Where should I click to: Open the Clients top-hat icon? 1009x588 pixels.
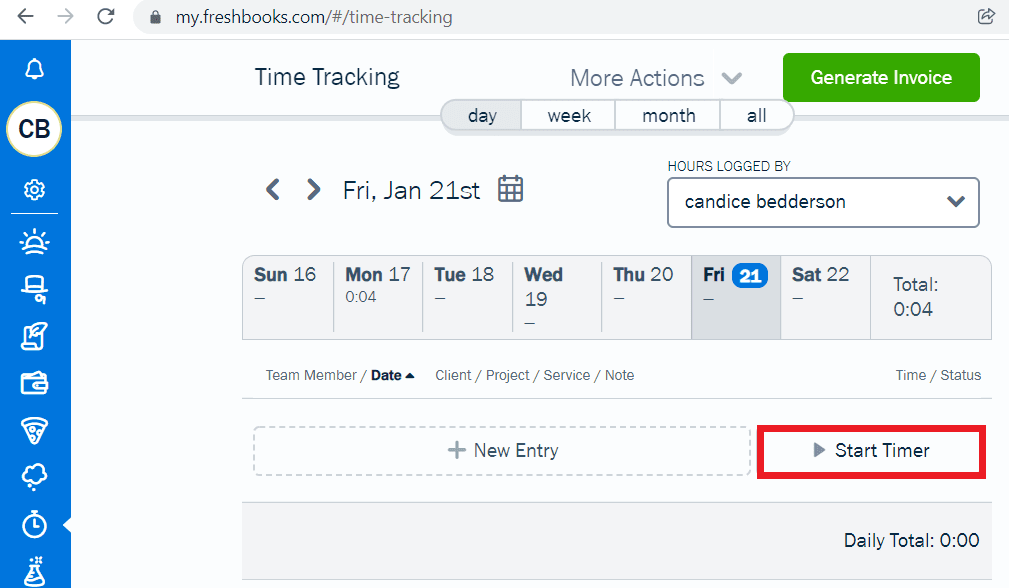pos(35,289)
